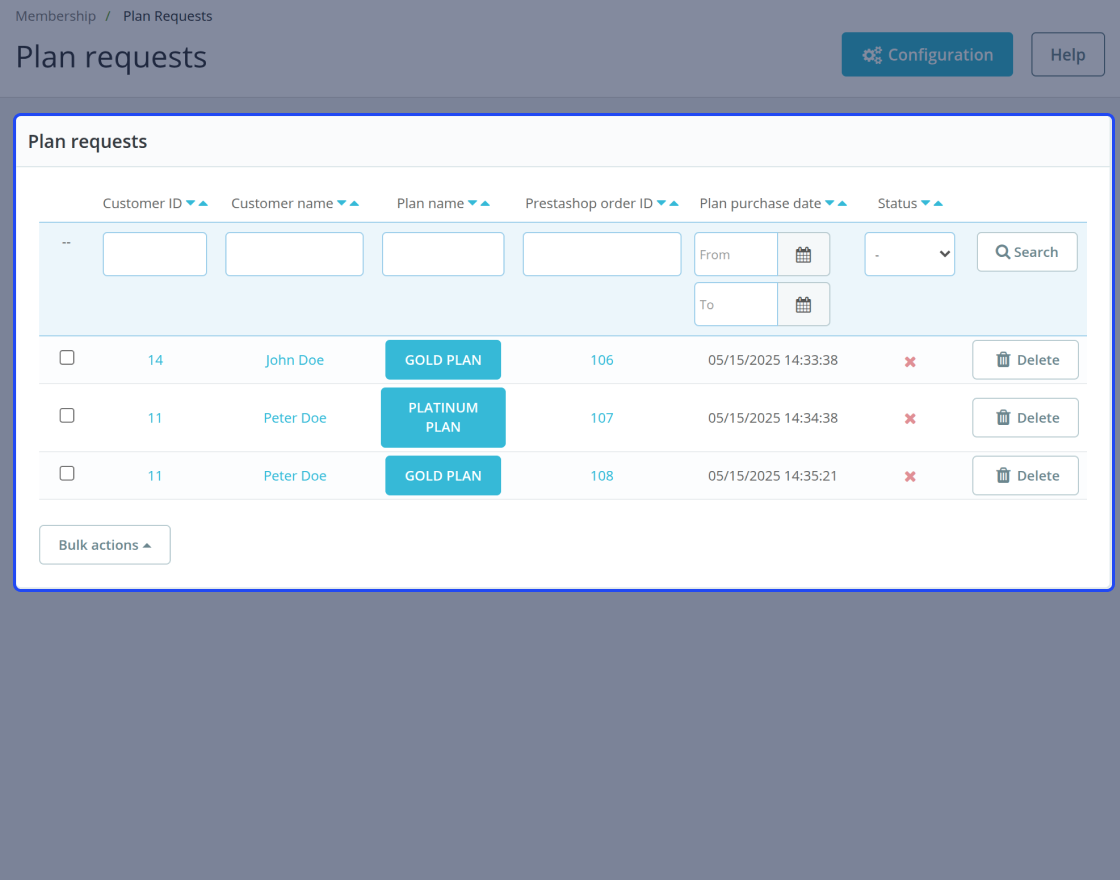Open calendar for To date
The width and height of the screenshot is (1120, 880).
tap(804, 304)
